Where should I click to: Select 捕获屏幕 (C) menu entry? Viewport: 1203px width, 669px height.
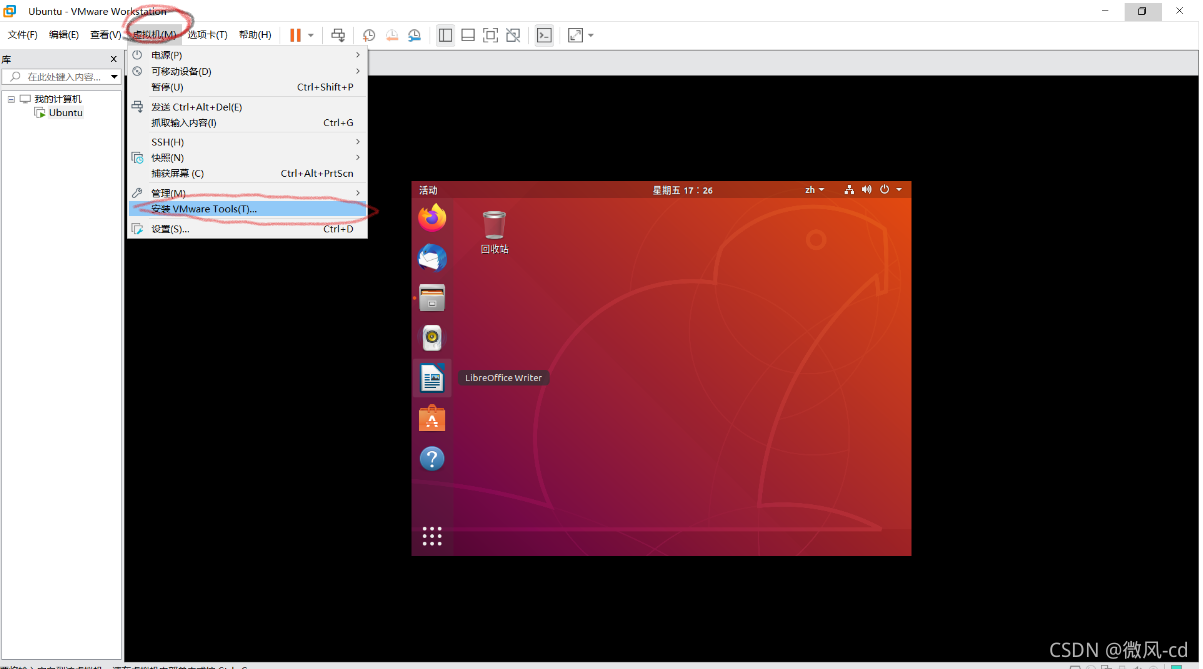click(247, 174)
